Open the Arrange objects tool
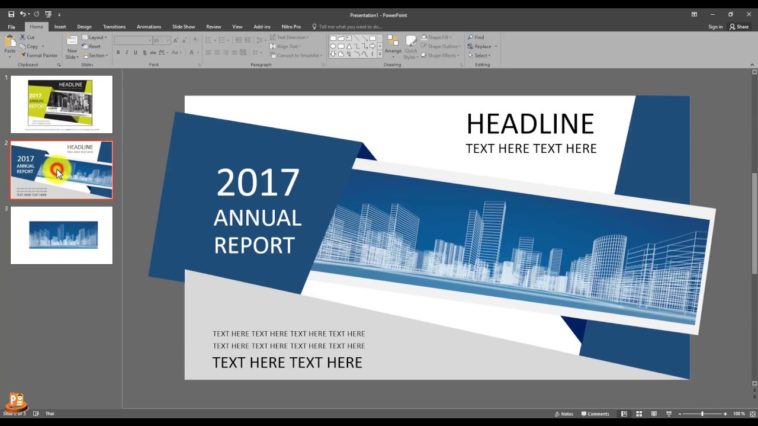Image resolution: width=758 pixels, height=426 pixels. point(393,45)
